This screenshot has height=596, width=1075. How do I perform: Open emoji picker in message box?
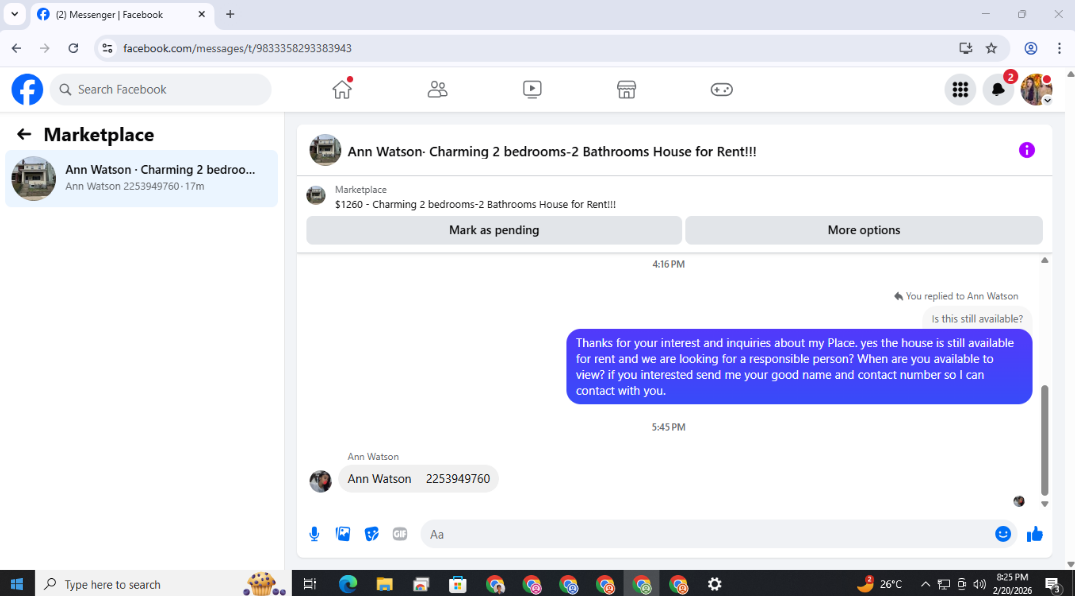tap(1002, 534)
